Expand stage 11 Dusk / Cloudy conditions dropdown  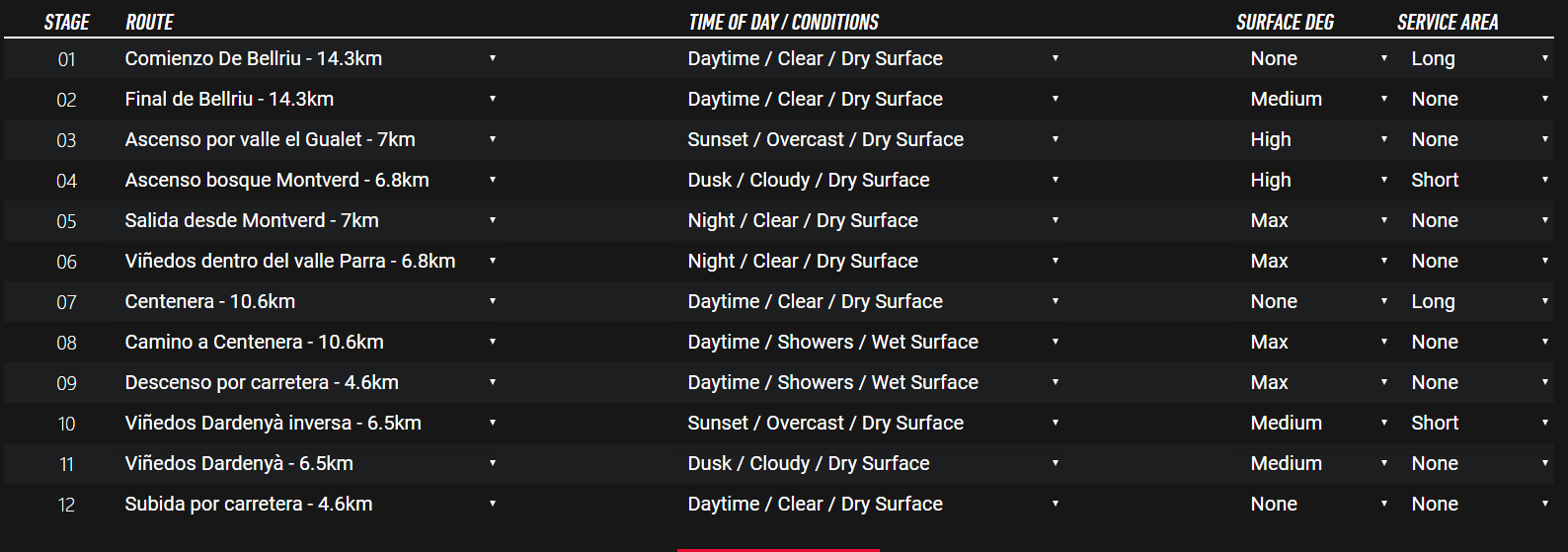coord(874,463)
